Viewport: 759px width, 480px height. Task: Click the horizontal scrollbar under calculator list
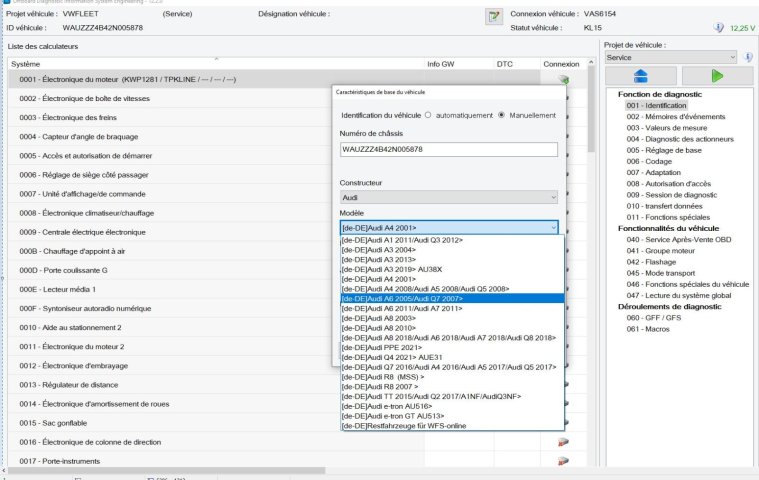pyautogui.click(x=167, y=470)
